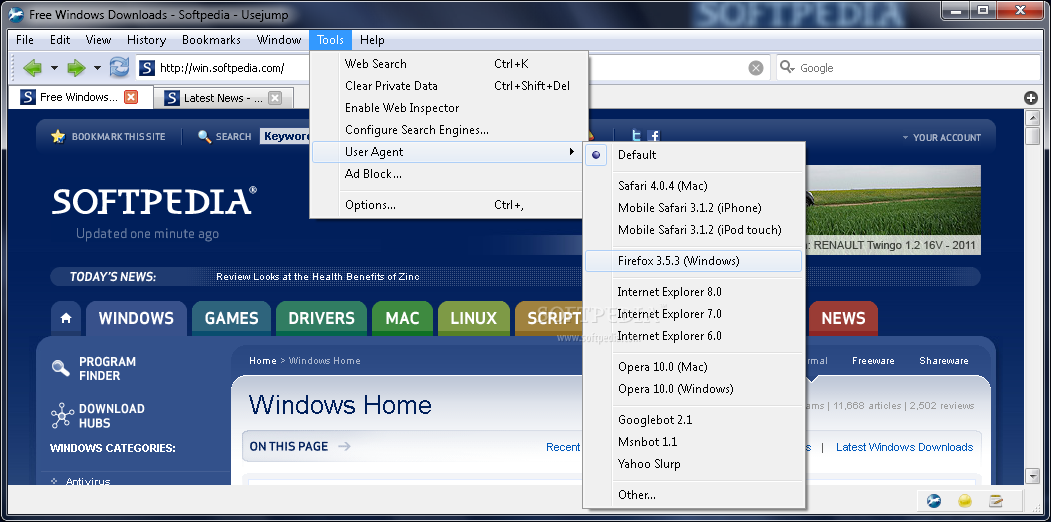
Task: Click the green back arrow button
Action: coord(32,68)
